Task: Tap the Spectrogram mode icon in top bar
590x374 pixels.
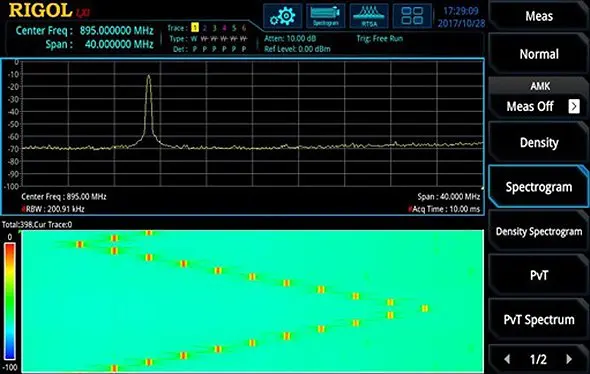Action: tap(325, 16)
